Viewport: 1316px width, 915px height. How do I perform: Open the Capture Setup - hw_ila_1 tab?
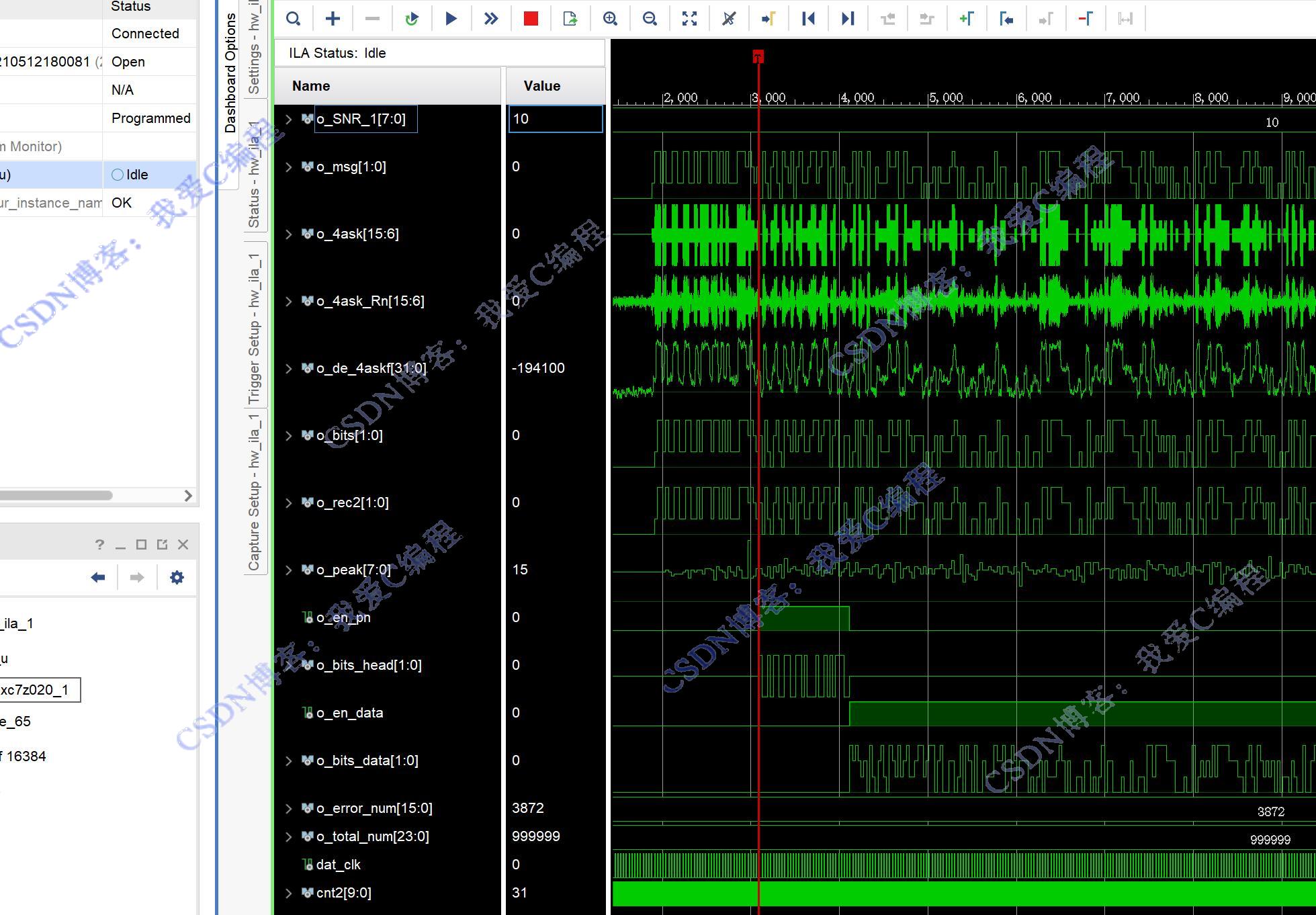(x=255, y=492)
